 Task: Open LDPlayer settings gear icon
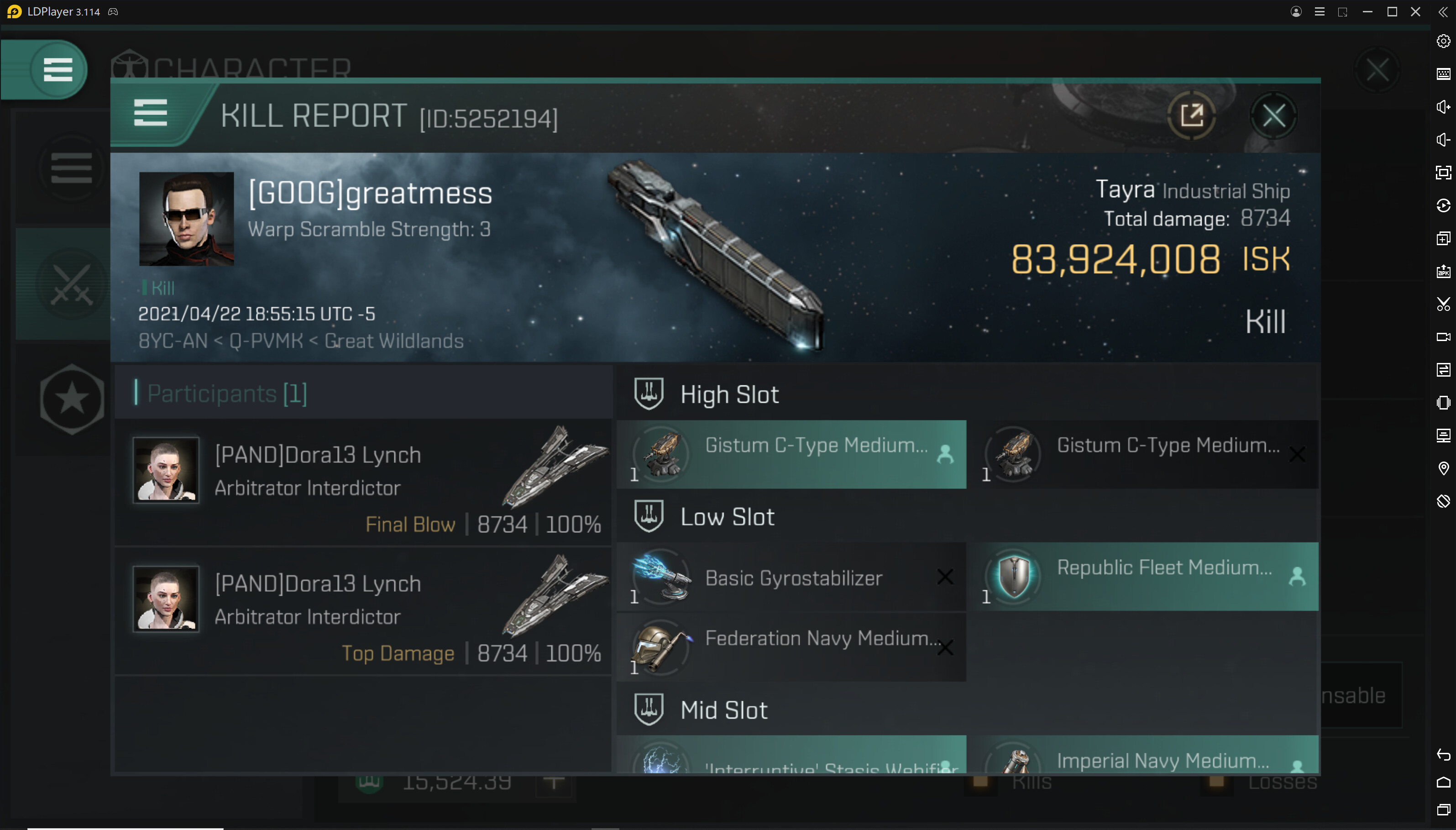(1443, 41)
